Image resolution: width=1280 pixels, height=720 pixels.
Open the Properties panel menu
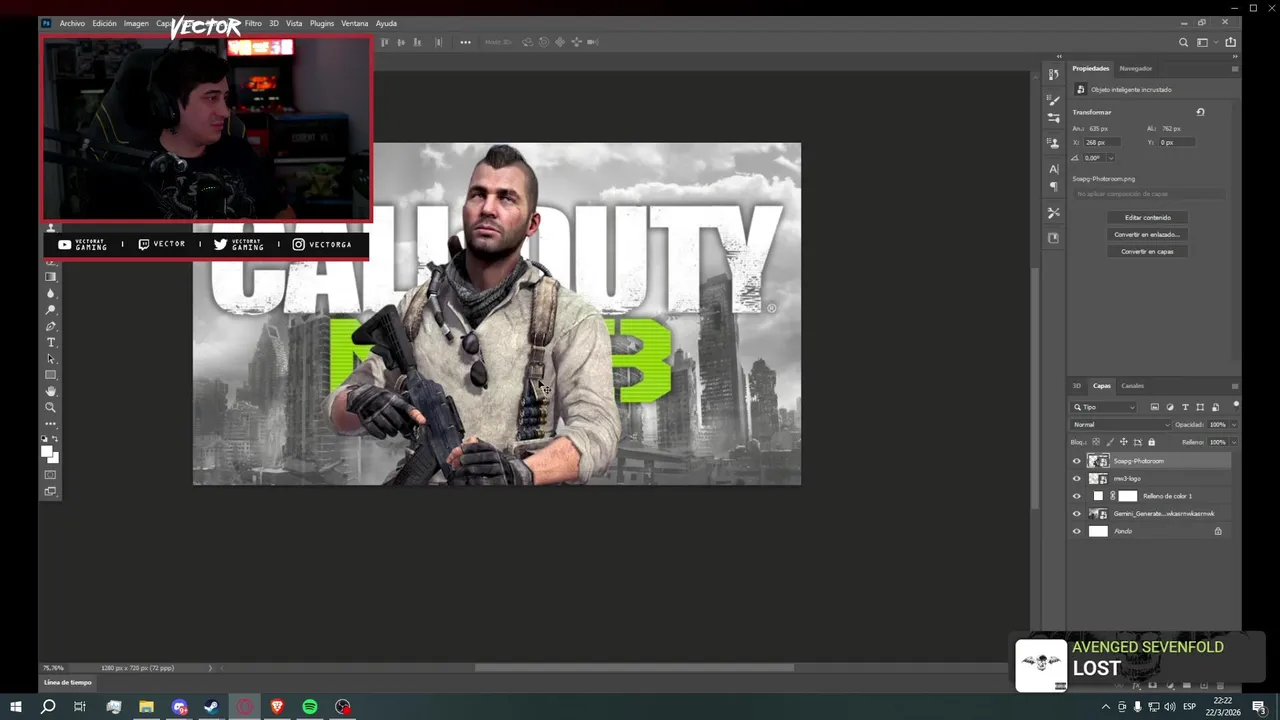1234,69
